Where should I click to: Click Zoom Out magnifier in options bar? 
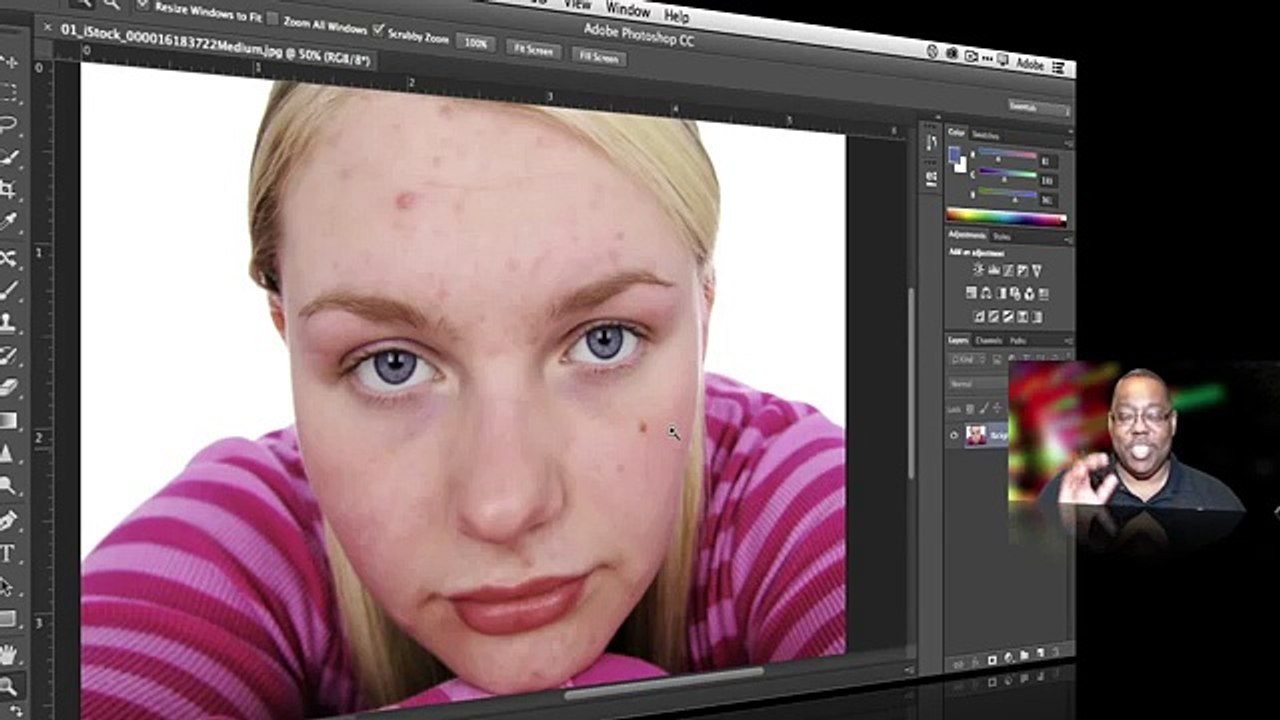pyautogui.click(x=112, y=4)
